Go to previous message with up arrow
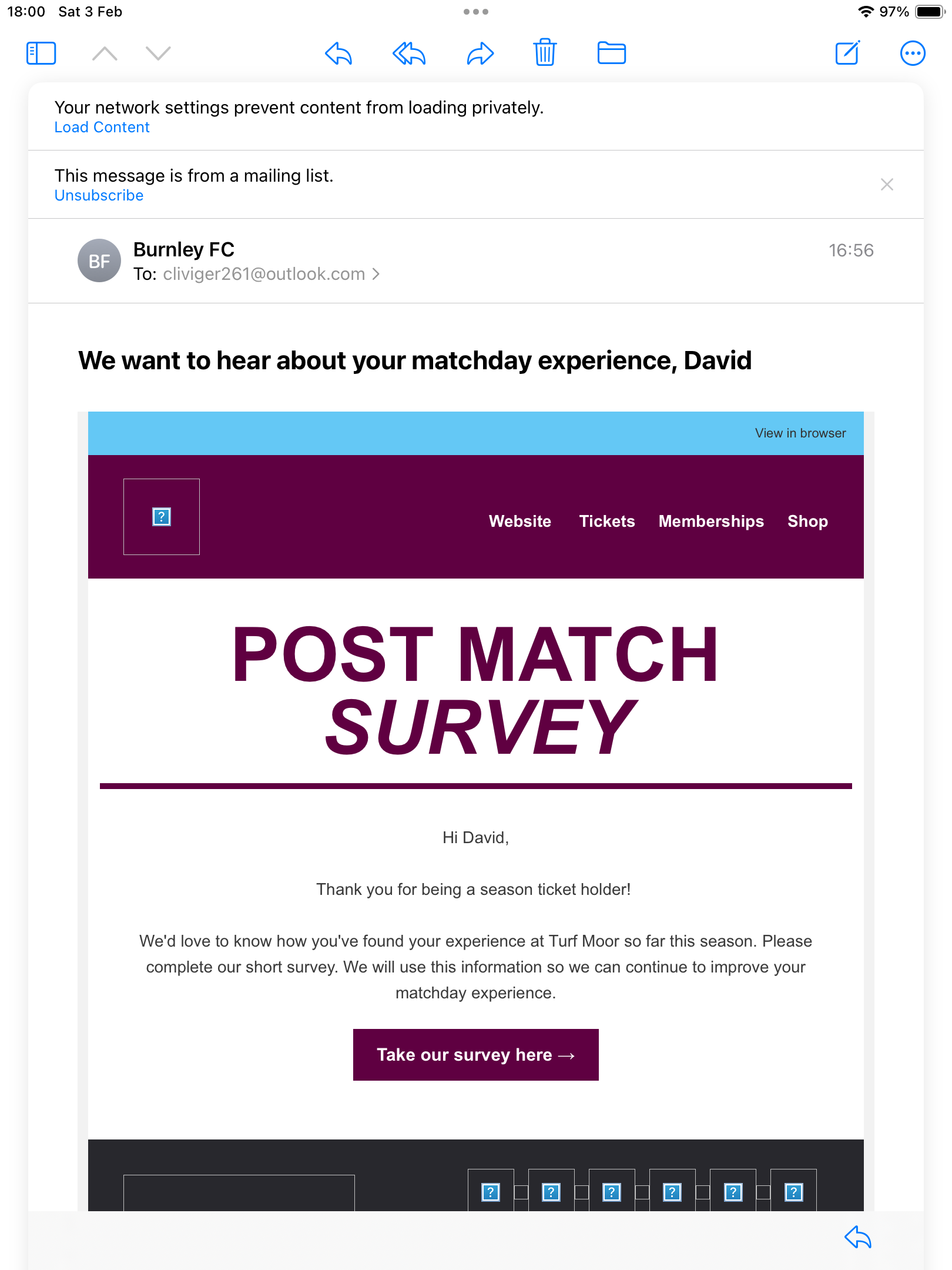952x1270 pixels. 105,54
